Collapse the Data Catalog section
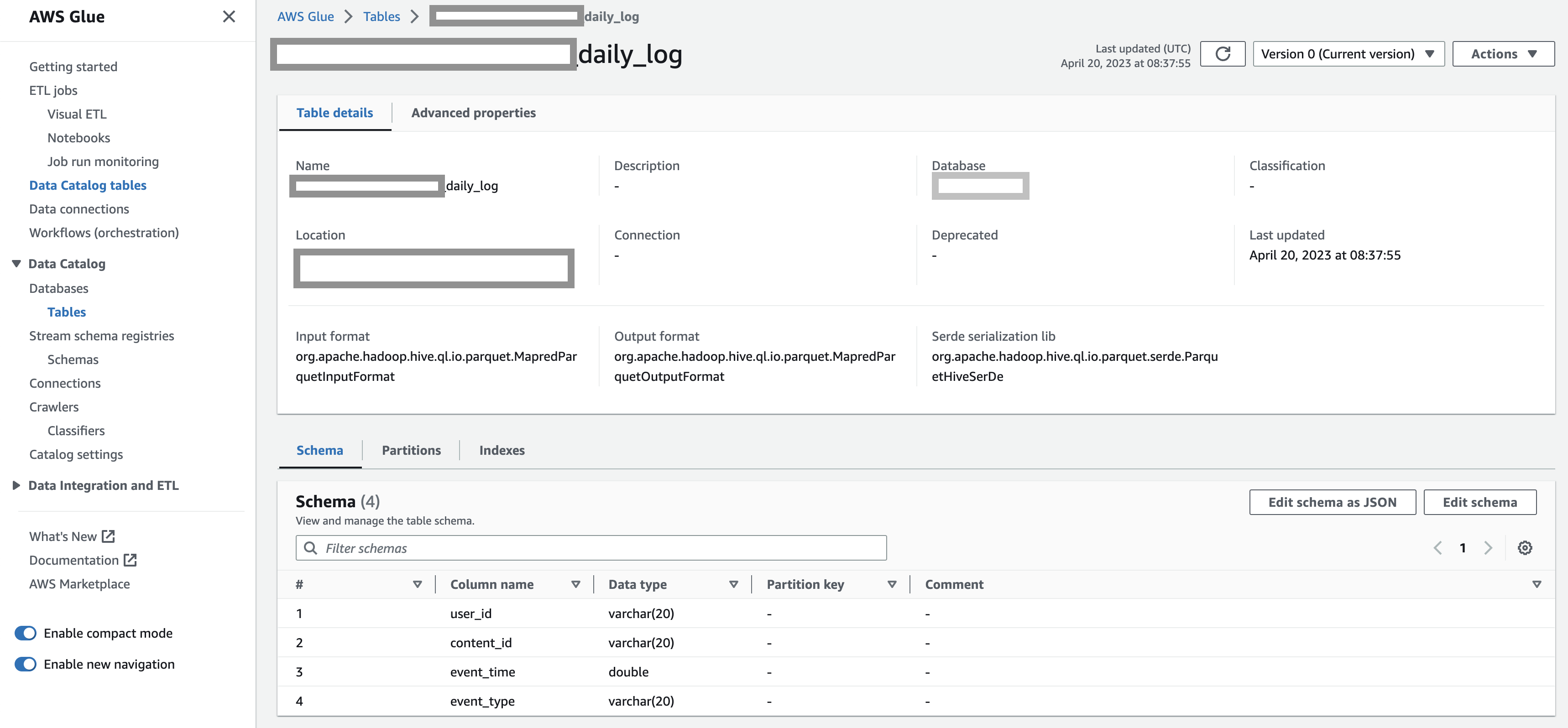The height and width of the screenshot is (728, 1568). tap(16, 264)
